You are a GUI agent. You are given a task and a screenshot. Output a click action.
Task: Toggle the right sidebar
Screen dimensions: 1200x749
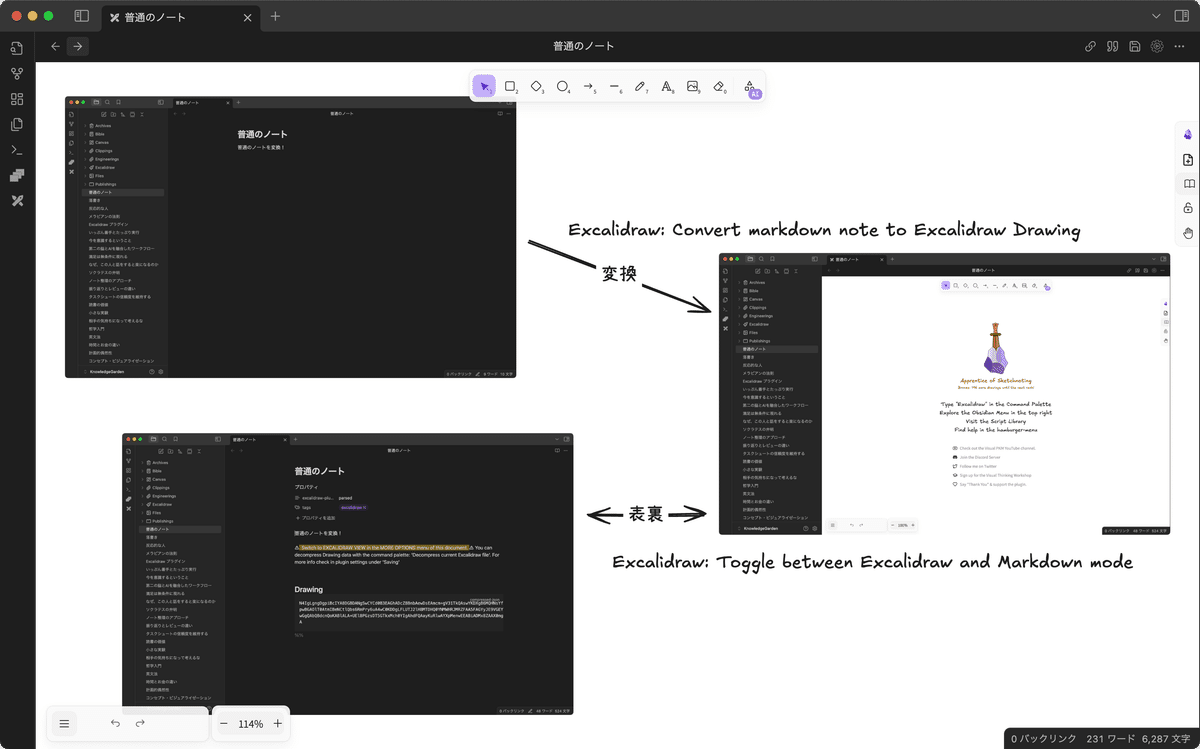(x=1183, y=16)
